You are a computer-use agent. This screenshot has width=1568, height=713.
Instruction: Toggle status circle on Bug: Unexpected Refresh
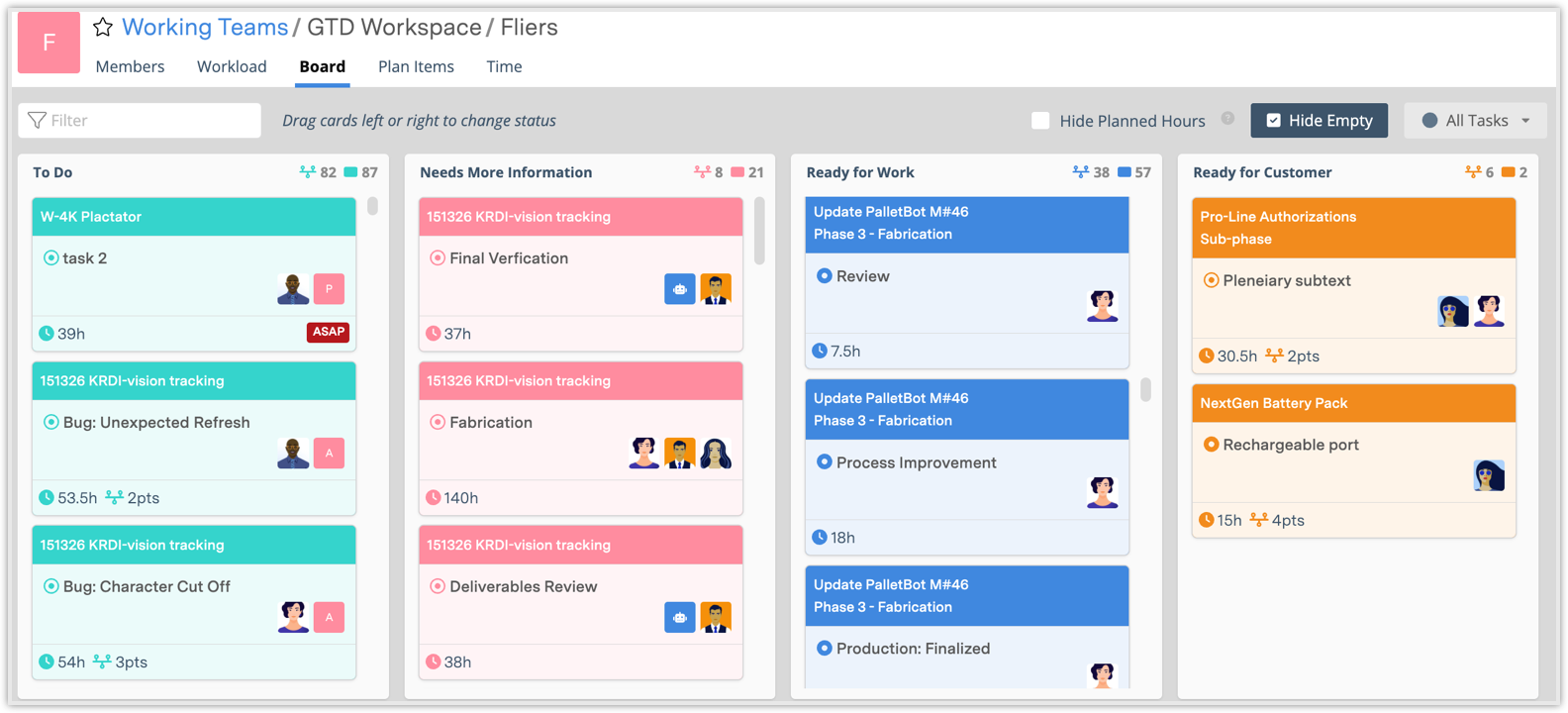tap(51, 423)
